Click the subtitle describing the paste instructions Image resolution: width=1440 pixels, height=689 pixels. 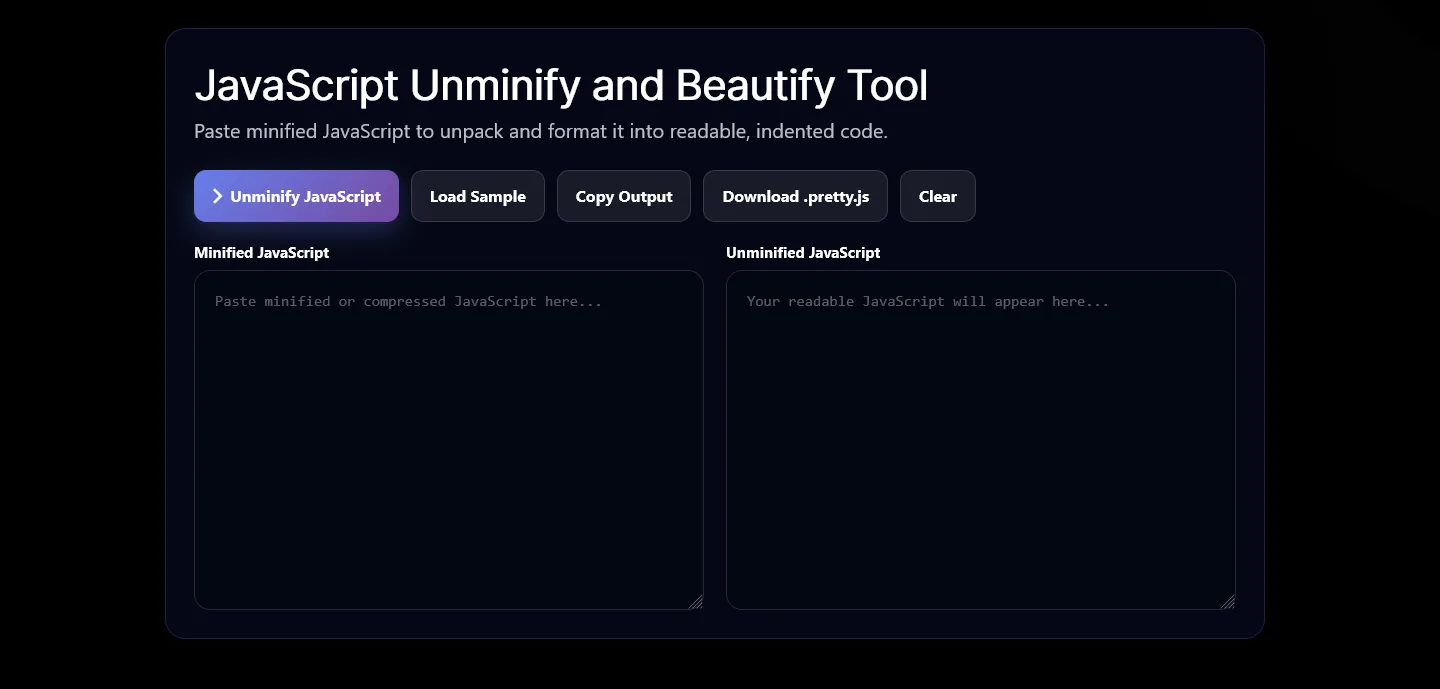tap(541, 131)
